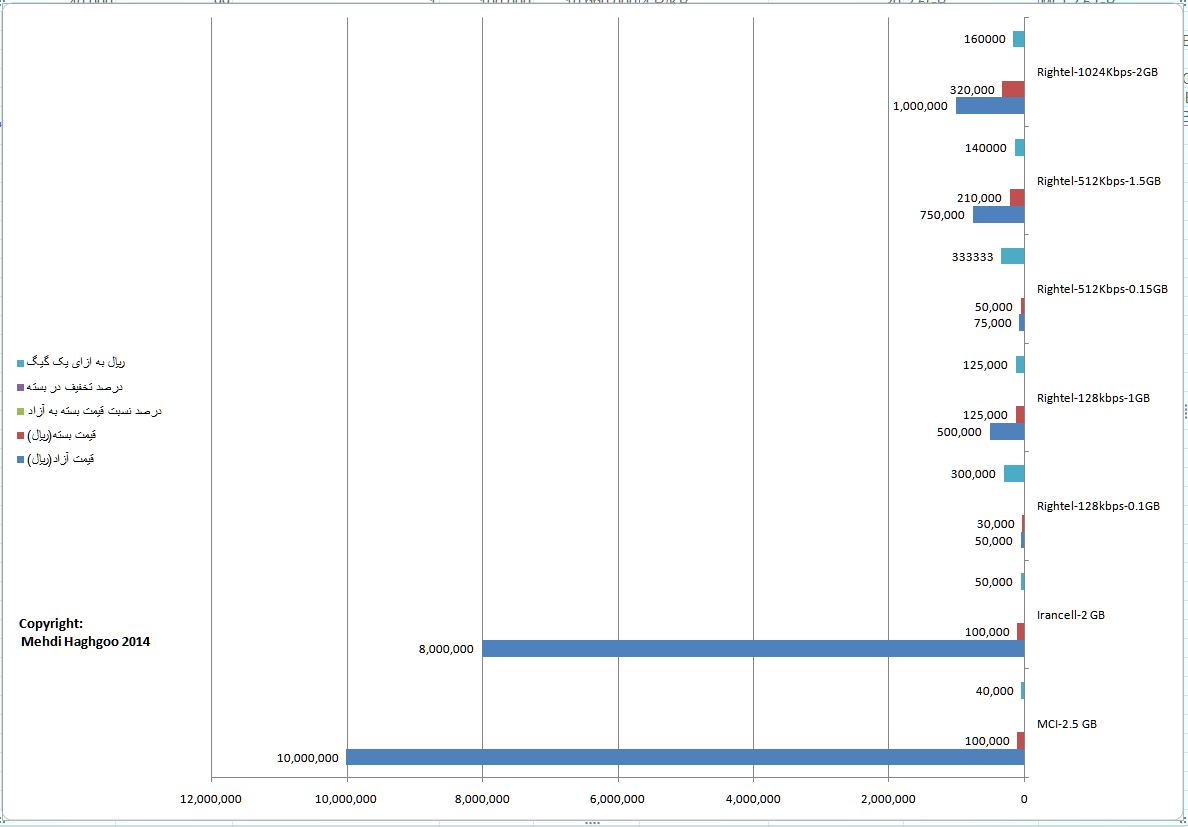
Task: Select the 8,000,000 blue bar for Irancell
Action: pyautogui.click(x=752, y=648)
